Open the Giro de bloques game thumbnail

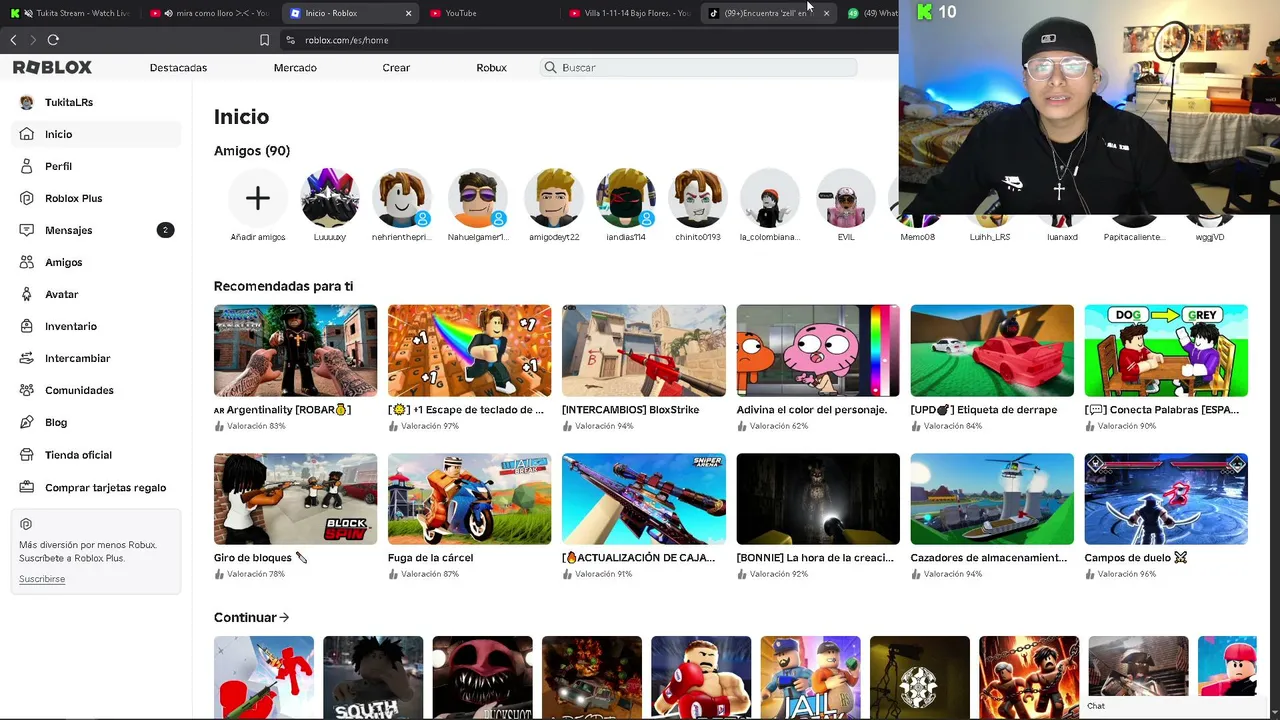tap(295, 499)
